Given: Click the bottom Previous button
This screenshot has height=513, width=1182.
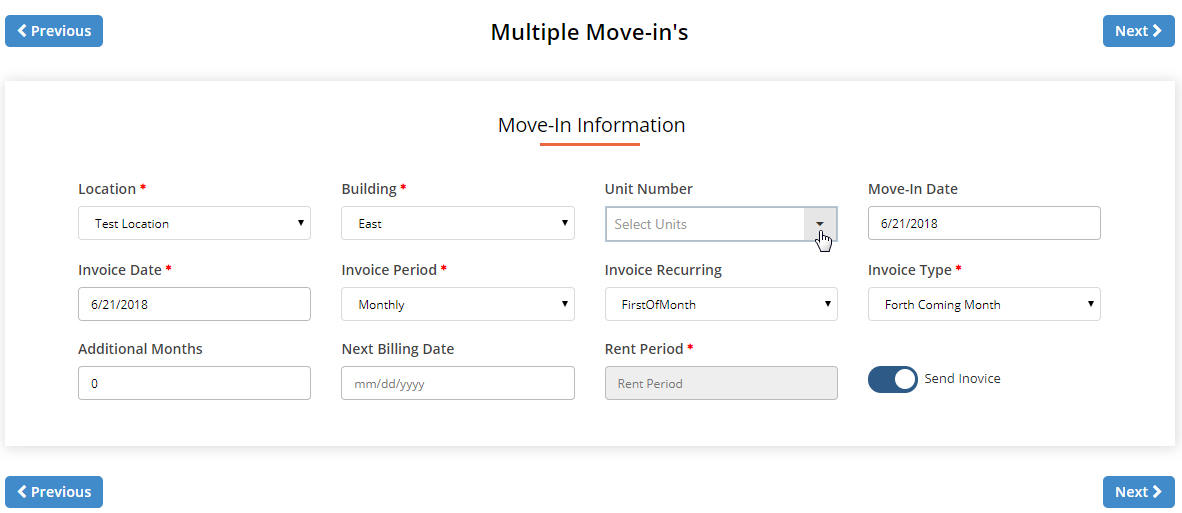Looking at the screenshot, I should click(54, 492).
